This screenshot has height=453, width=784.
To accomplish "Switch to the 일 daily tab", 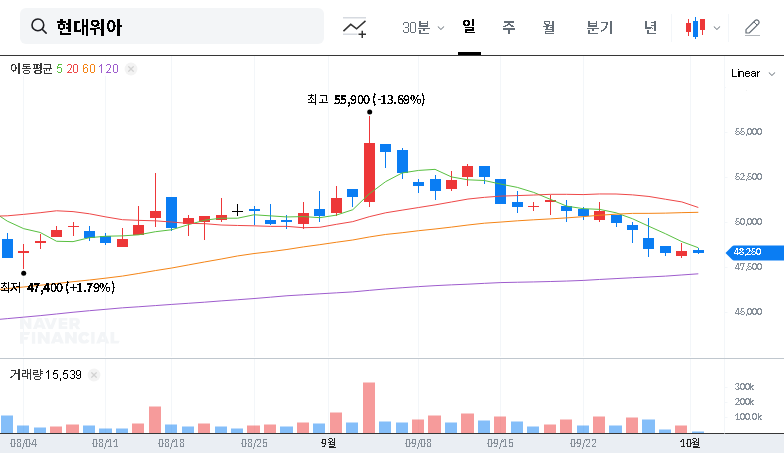I will (469, 27).
